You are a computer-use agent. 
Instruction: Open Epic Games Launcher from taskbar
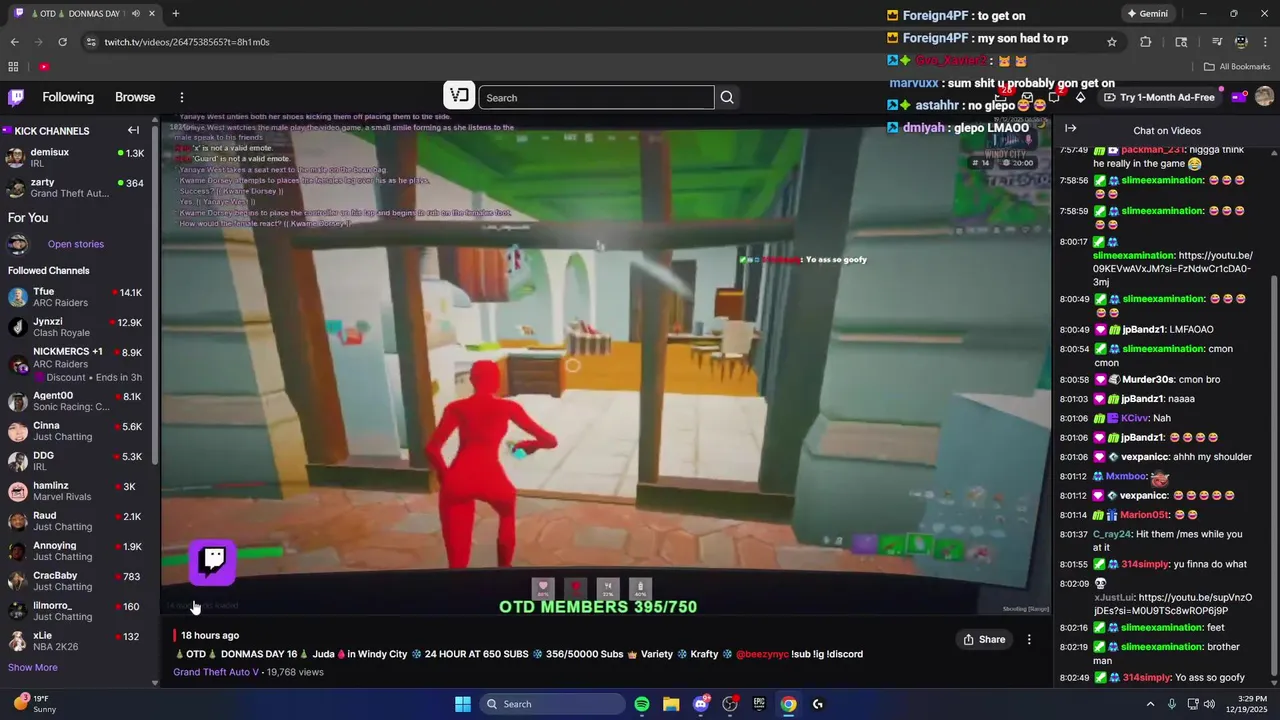(x=759, y=704)
